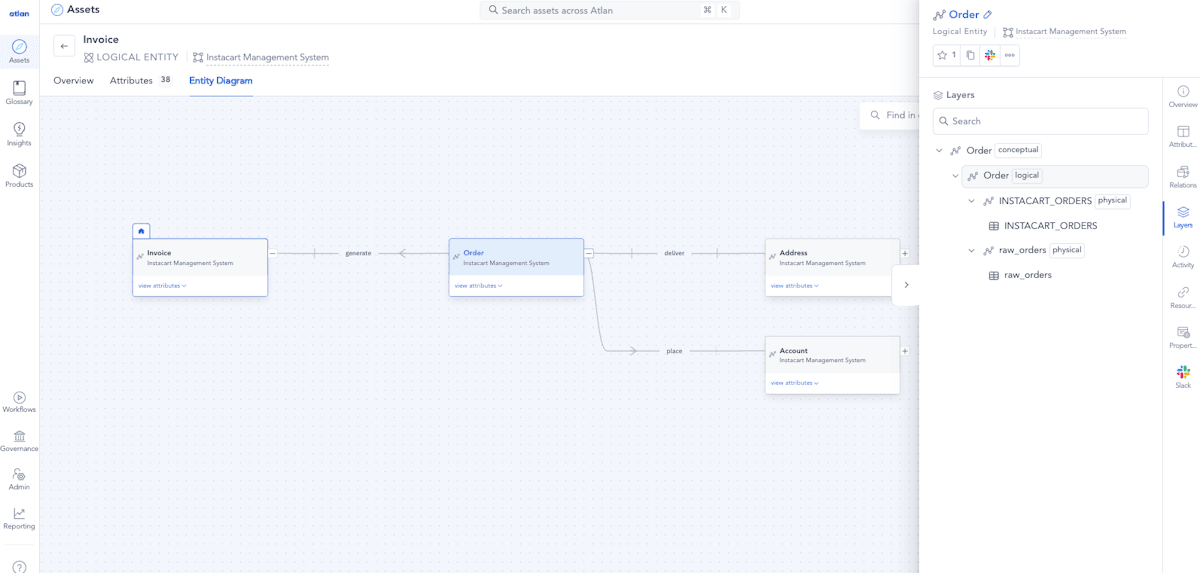1200x573 pixels.
Task: Expand view attributes on Account node
Action: 794,383
